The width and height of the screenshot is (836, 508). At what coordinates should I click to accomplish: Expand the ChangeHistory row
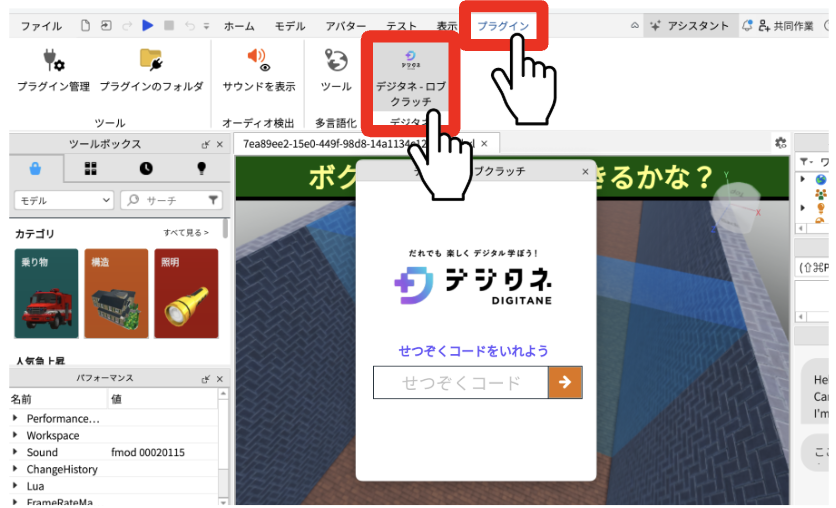pos(15,469)
